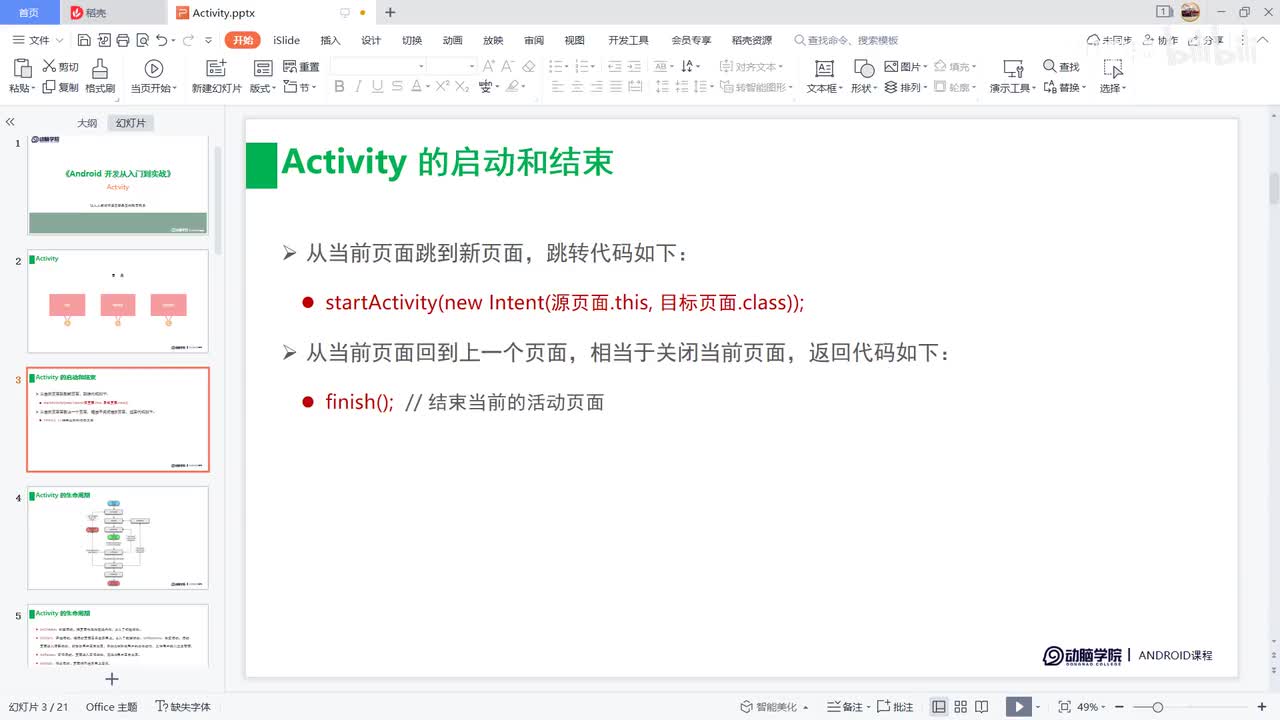Click Cut (剪切) scissors icon
The image size is (1280, 720).
[x=49, y=66]
